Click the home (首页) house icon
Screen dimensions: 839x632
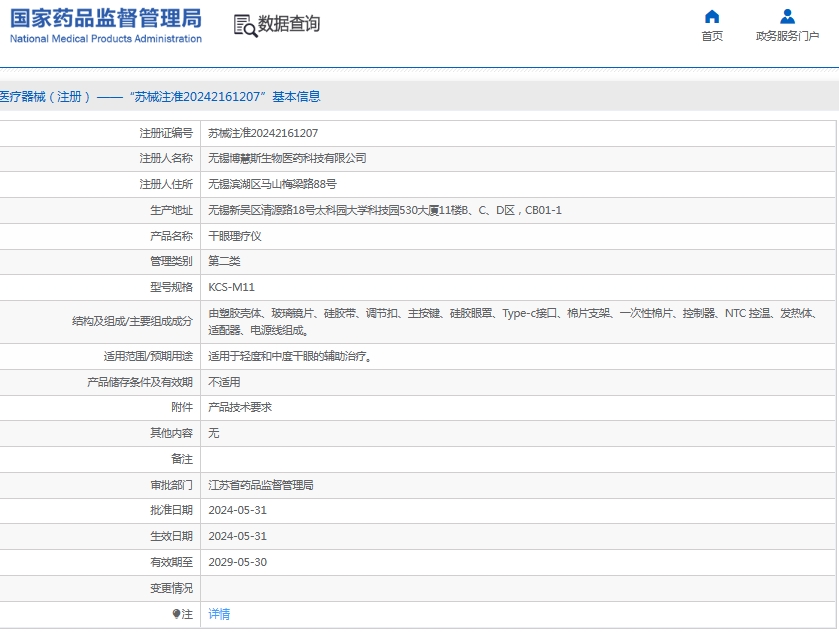[712, 17]
